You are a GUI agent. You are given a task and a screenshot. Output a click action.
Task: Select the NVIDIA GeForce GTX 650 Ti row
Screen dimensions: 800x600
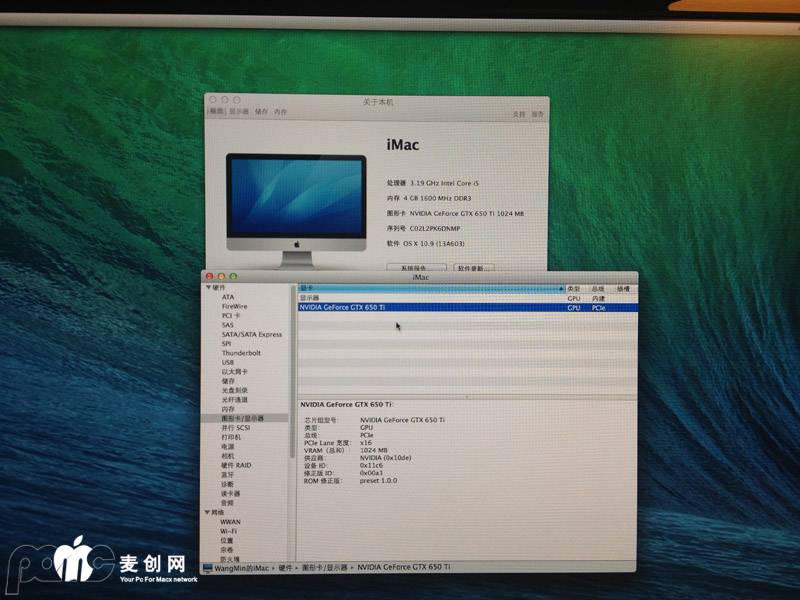tap(428, 308)
